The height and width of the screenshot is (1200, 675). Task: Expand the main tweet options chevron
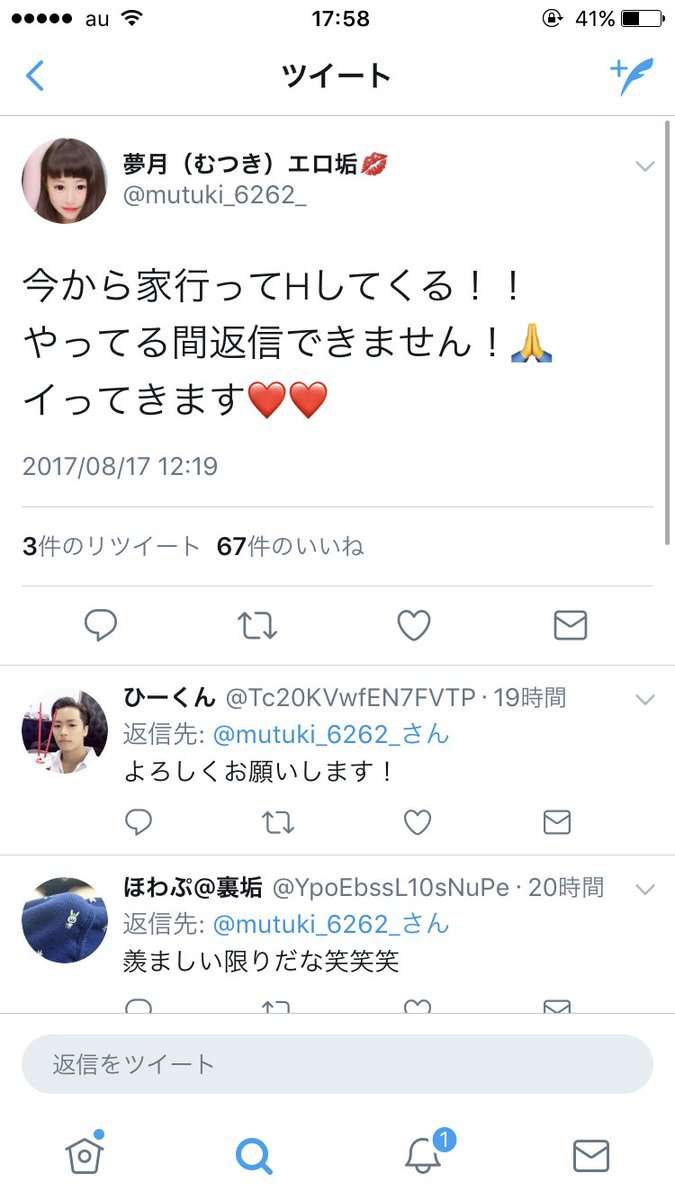645,166
